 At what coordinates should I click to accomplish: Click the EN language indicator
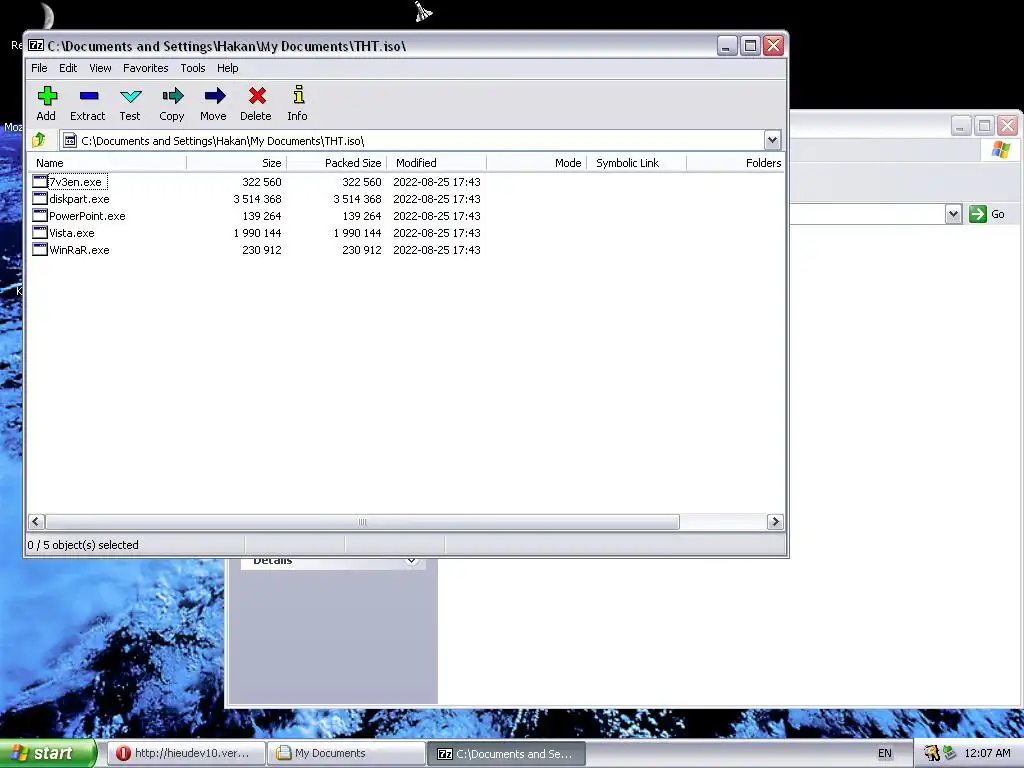click(885, 753)
